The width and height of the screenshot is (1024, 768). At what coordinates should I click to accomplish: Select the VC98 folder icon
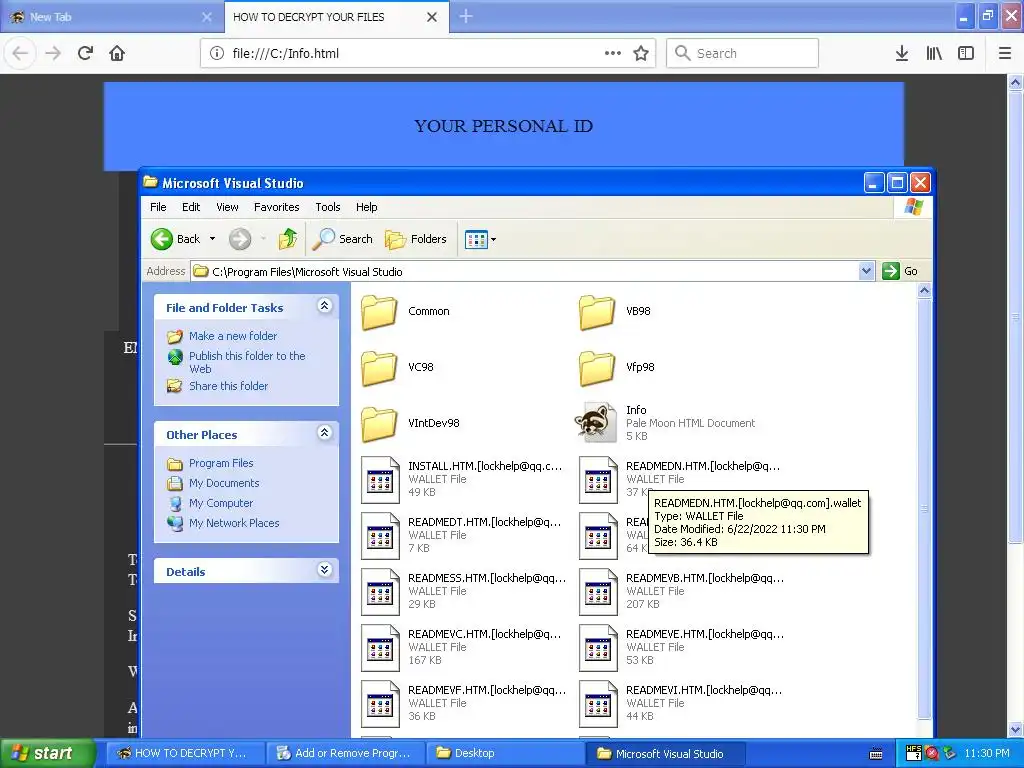point(379,368)
